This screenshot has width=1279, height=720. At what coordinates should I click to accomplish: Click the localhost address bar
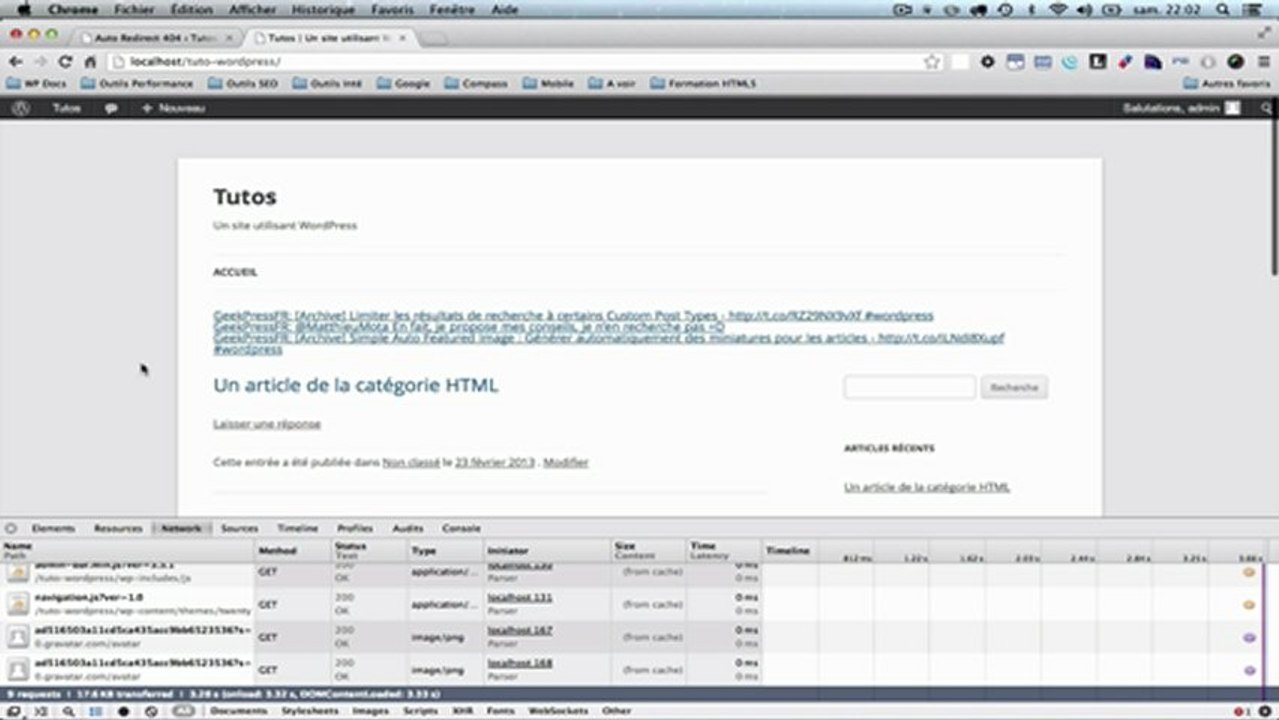click(x=525, y=62)
